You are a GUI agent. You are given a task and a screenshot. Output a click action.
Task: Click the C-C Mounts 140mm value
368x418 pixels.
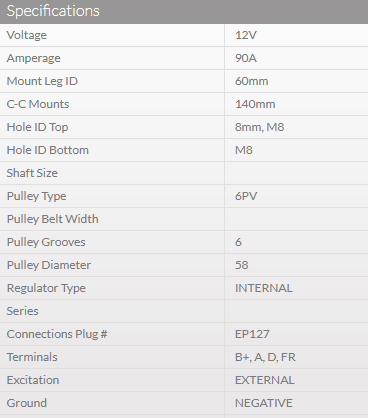coord(255,104)
